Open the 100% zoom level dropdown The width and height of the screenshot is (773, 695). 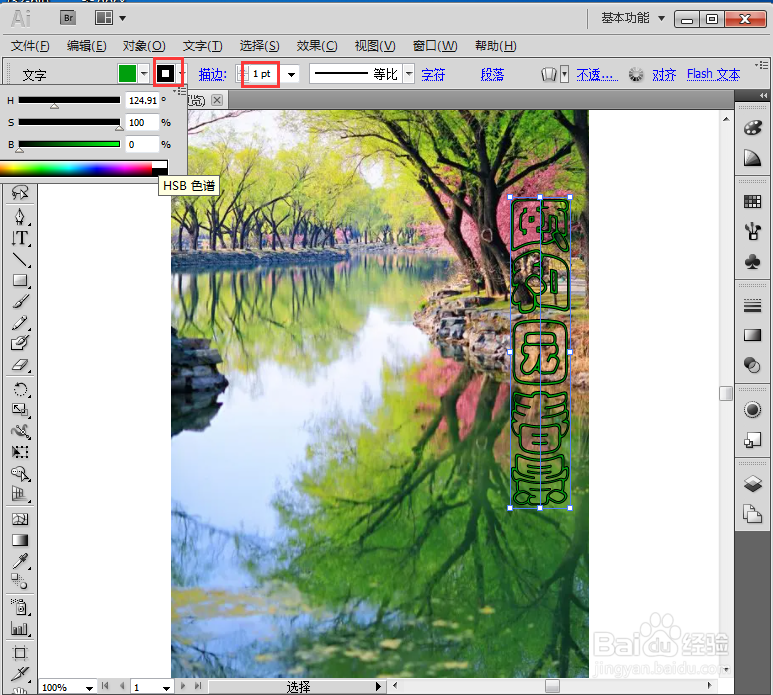(89, 688)
